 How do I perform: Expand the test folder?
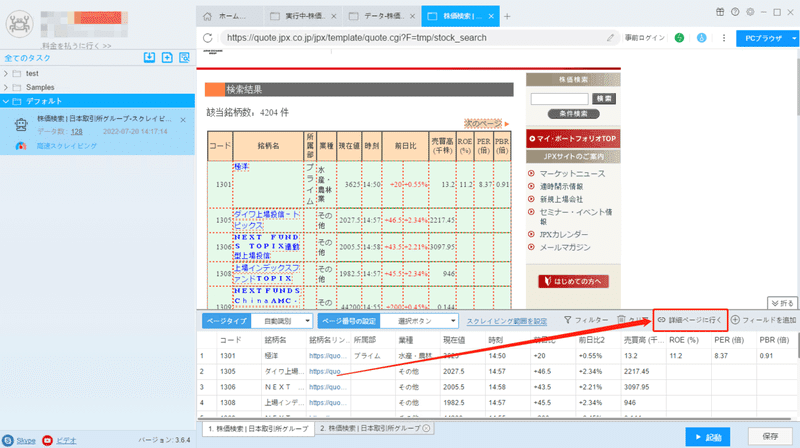[x=6, y=73]
